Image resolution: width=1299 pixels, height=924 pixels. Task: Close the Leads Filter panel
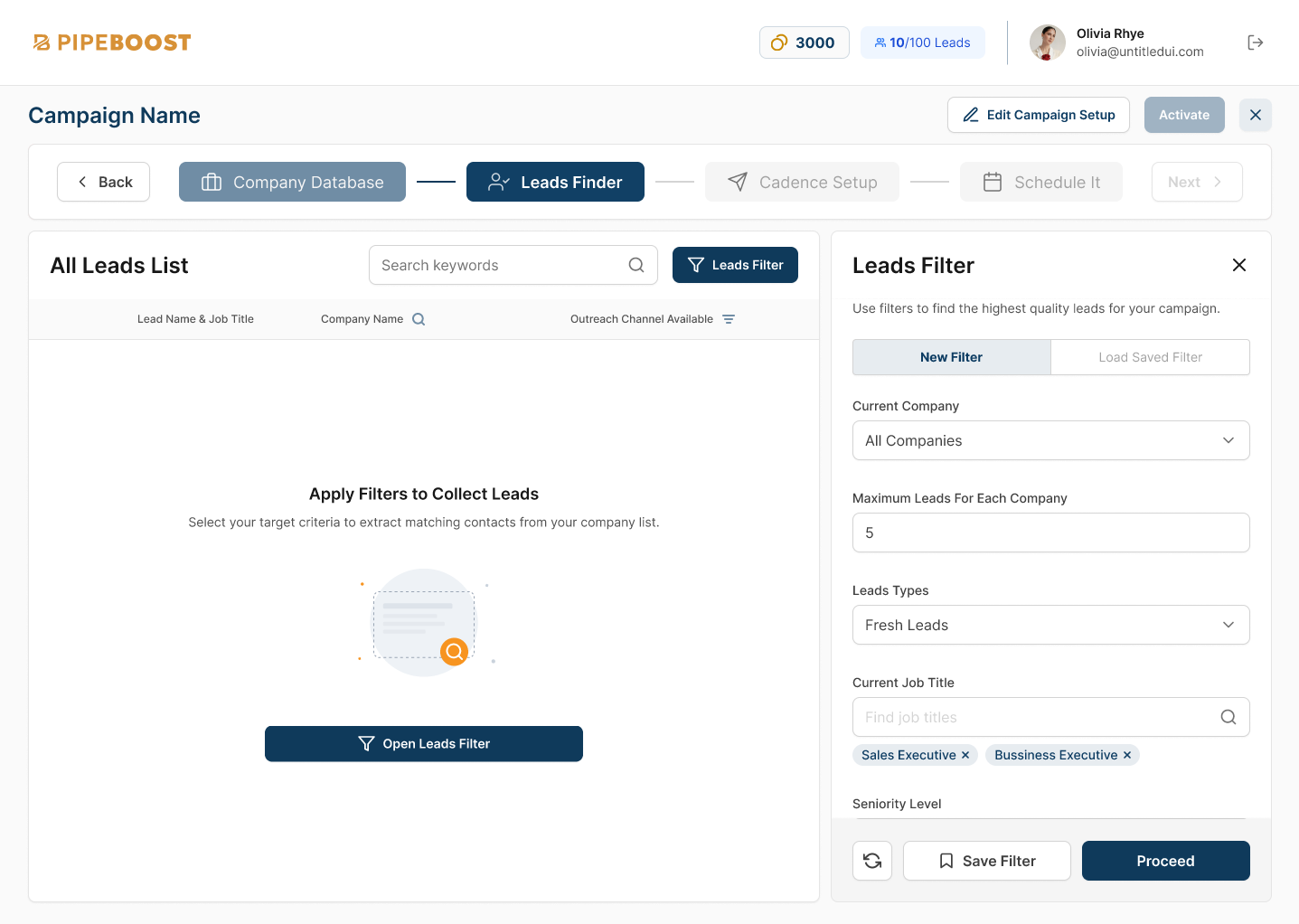[1239, 265]
